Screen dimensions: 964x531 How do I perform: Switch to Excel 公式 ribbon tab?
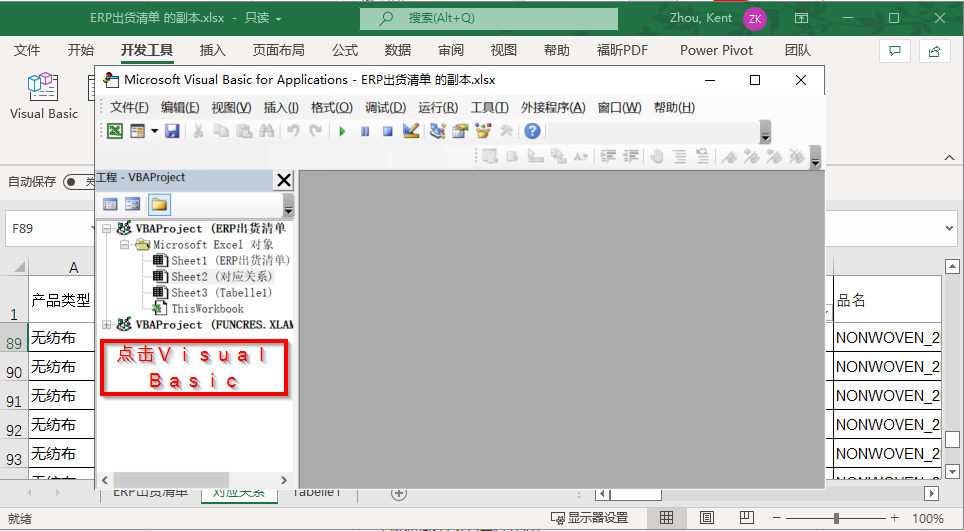[345, 50]
